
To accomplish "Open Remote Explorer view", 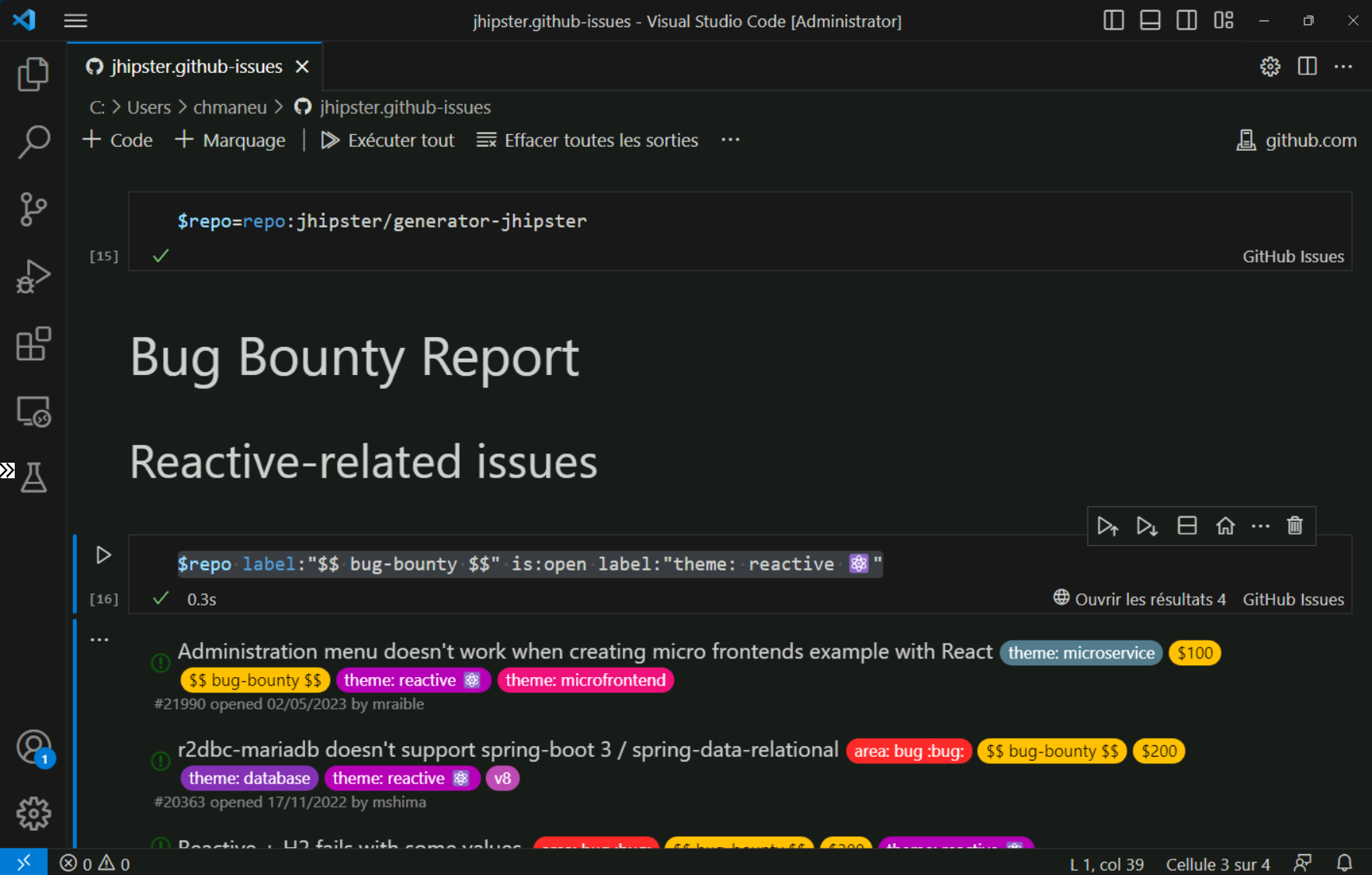I will point(33,411).
